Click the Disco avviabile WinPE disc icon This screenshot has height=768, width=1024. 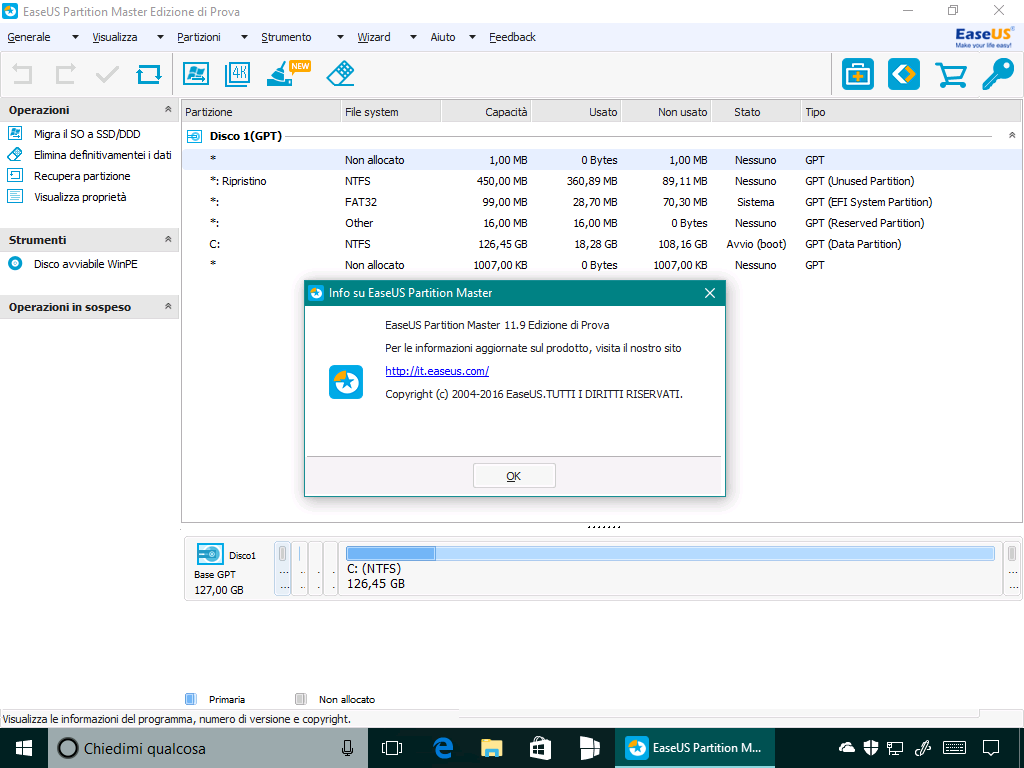(x=15, y=264)
